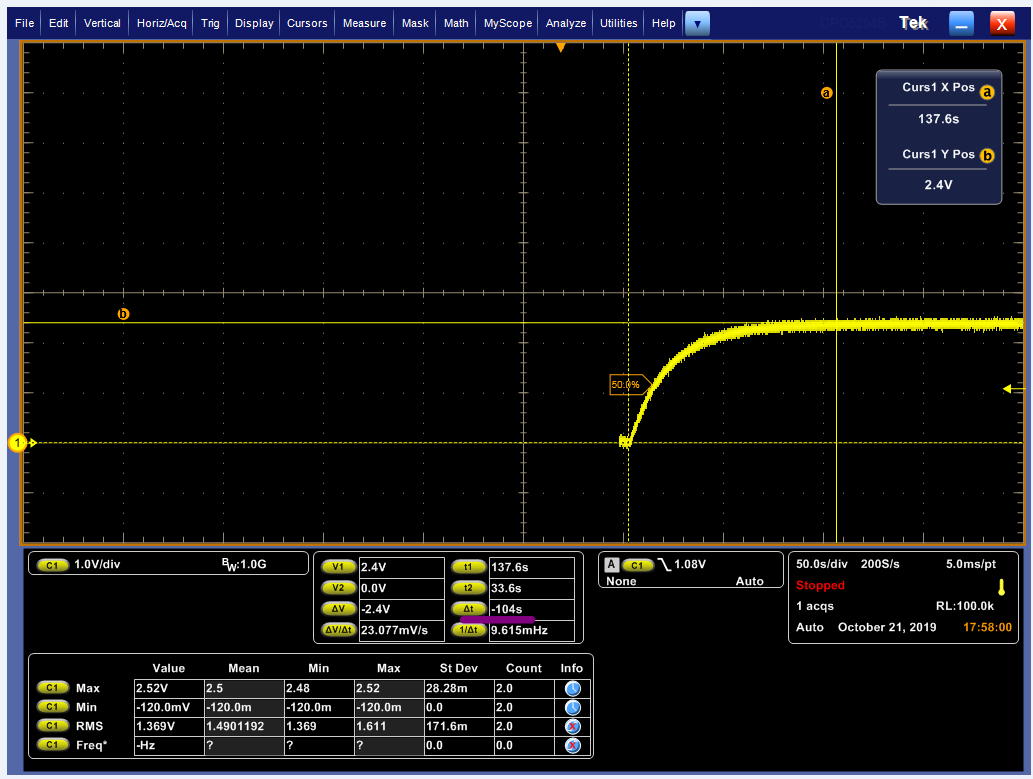Image resolution: width=1033 pixels, height=779 pixels.
Task: Select the Curs1 X Pos knob 'a' icon
Action: (986, 92)
